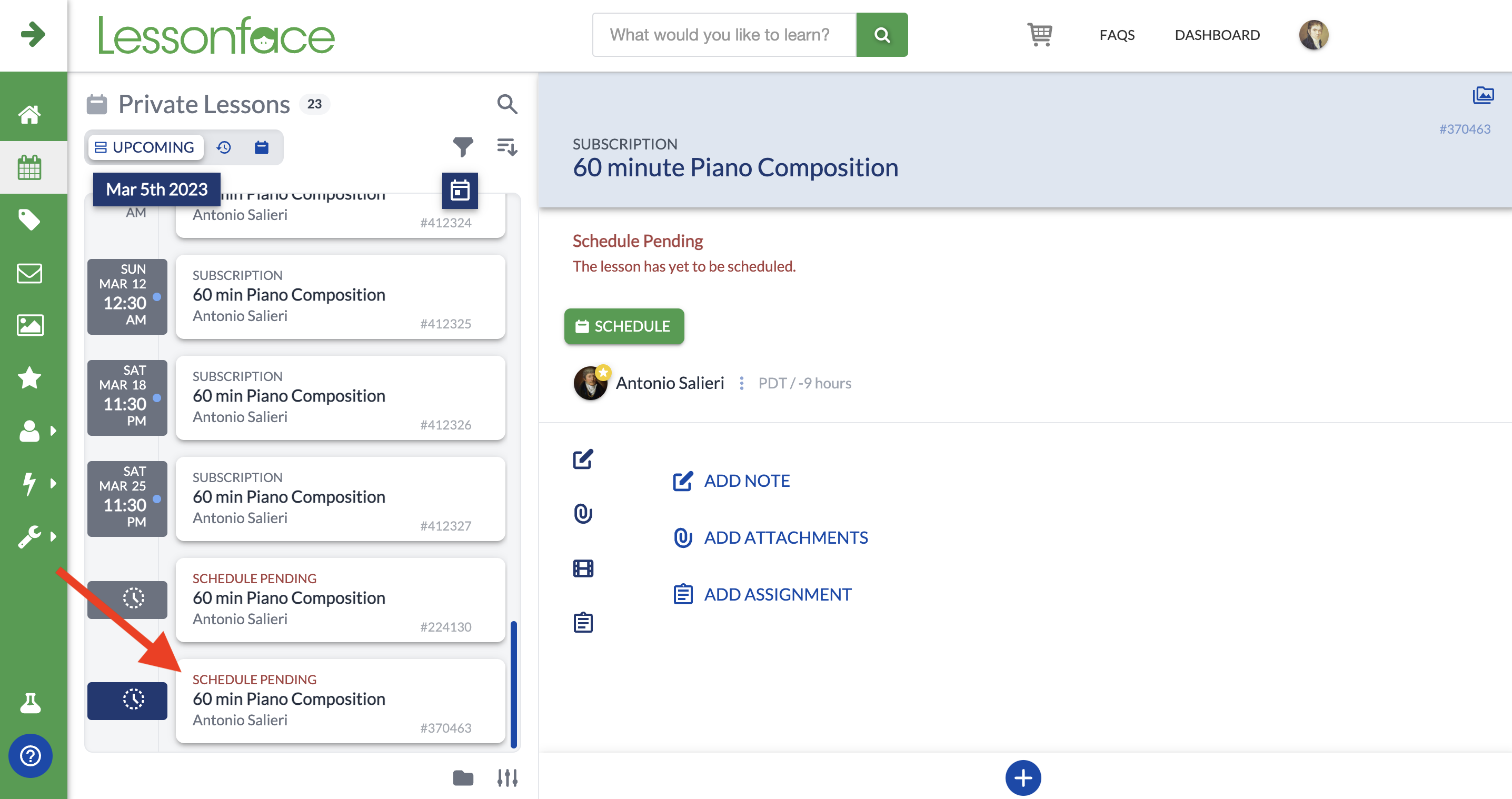
Task: Select the notes pencil icon in the detail column
Action: click(583, 460)
